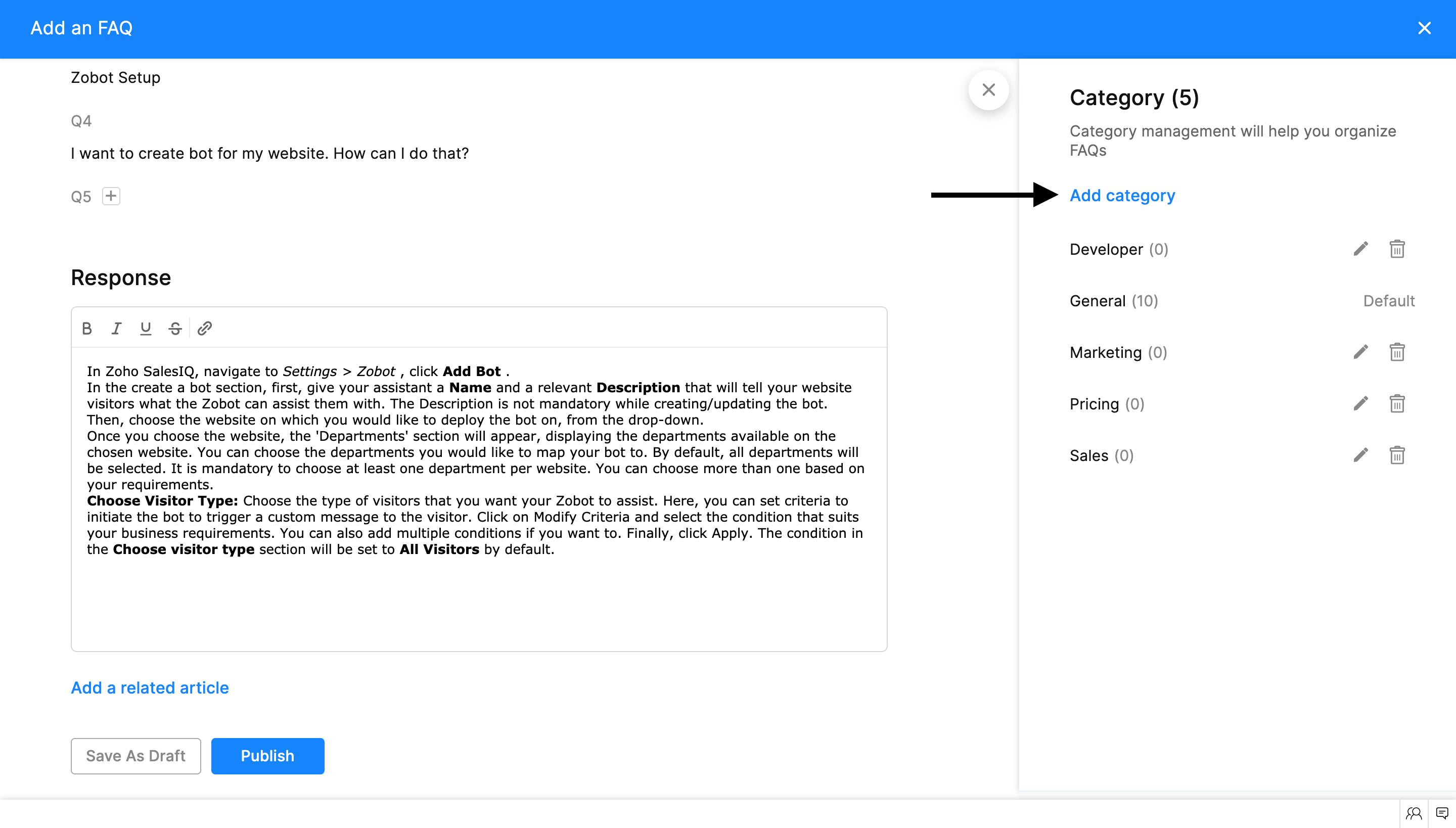Apply italic formatting in the response editor

click(117, 328)
